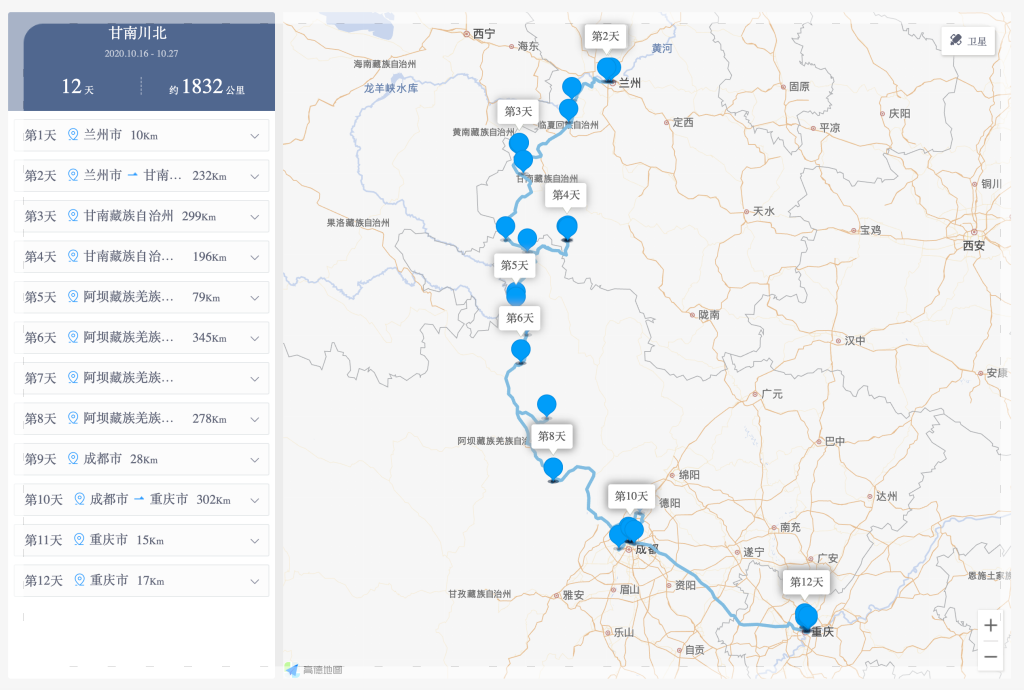Select the 第2天 兰州市 route entry

click(x=141, y=176)
